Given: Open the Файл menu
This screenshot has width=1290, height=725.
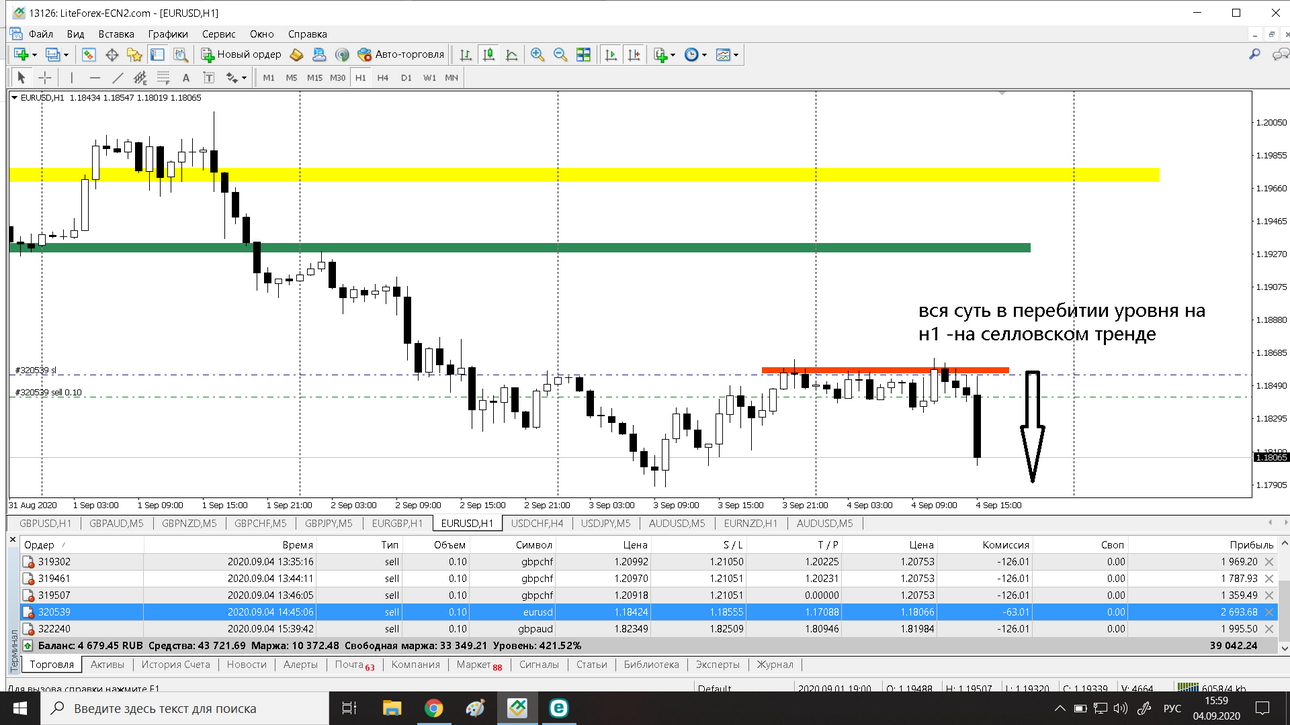Looking at the screenshot, I should tap(41, 33).
